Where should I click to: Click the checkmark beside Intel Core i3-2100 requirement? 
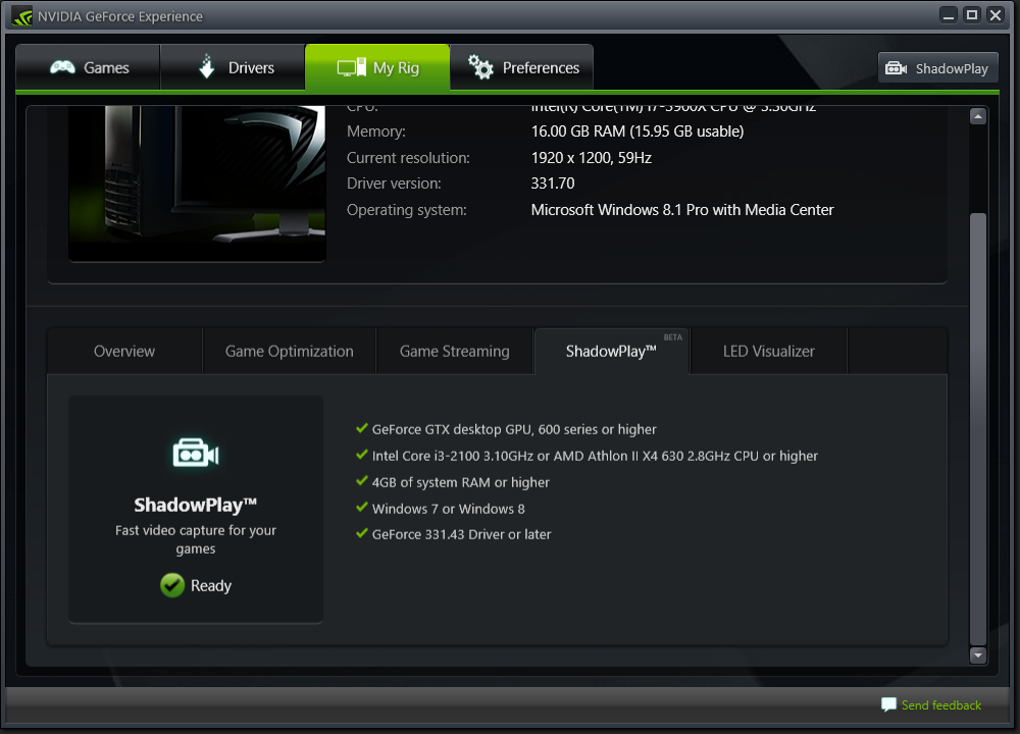click(362, 455)
